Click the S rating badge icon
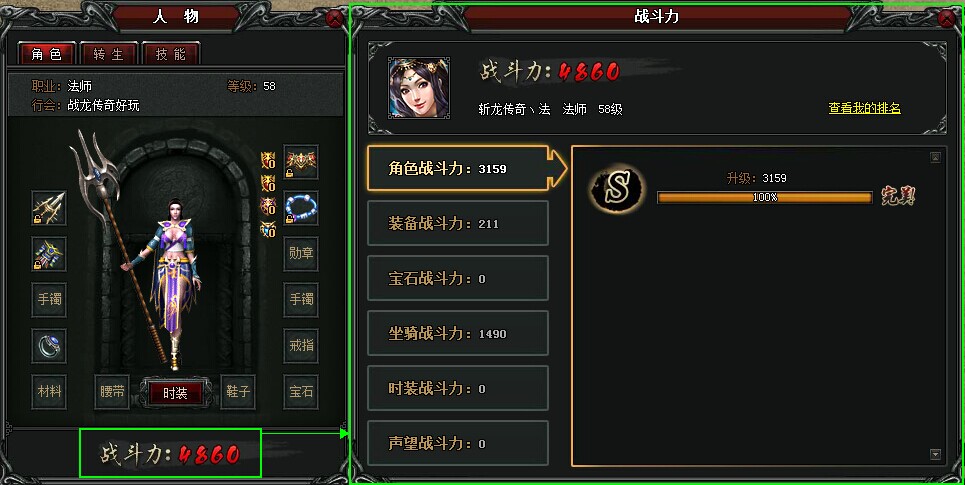Screen dimensions: 965x485 (617, 190)
